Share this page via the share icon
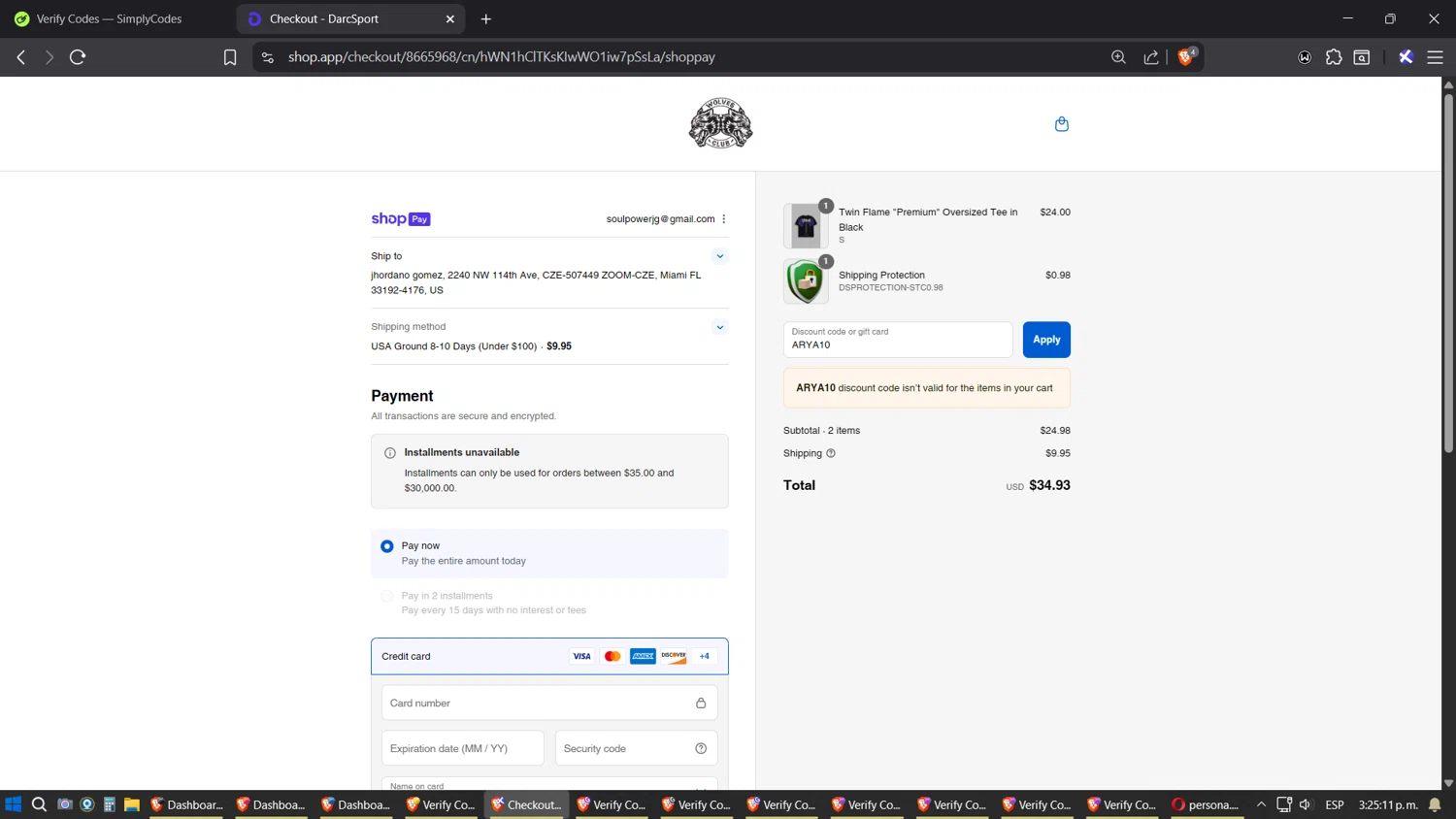This screenshot has width=1456, height=819. point(1151,57)
